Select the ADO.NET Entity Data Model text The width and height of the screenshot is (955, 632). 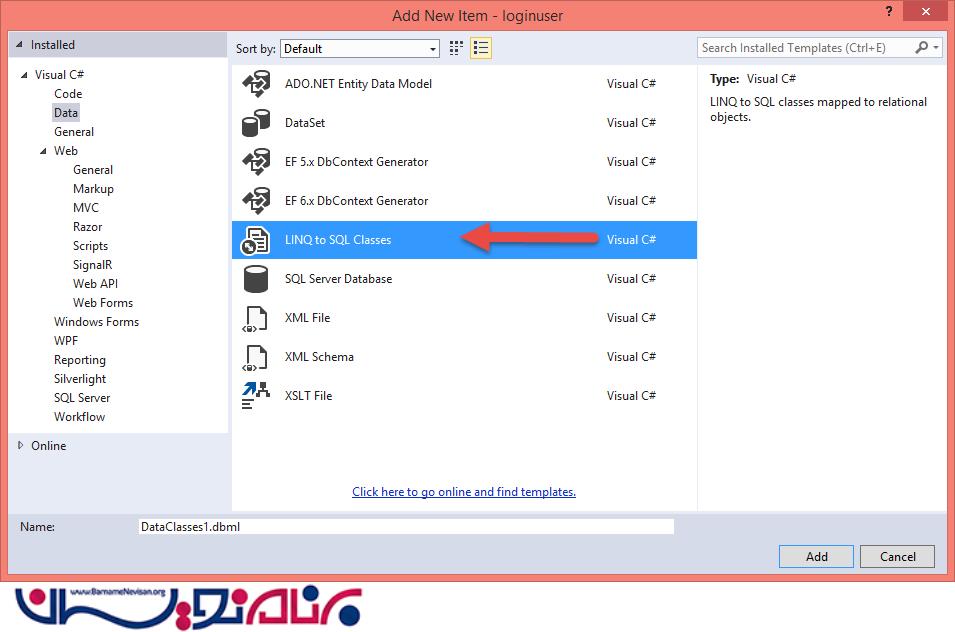(x=358, y=84)
